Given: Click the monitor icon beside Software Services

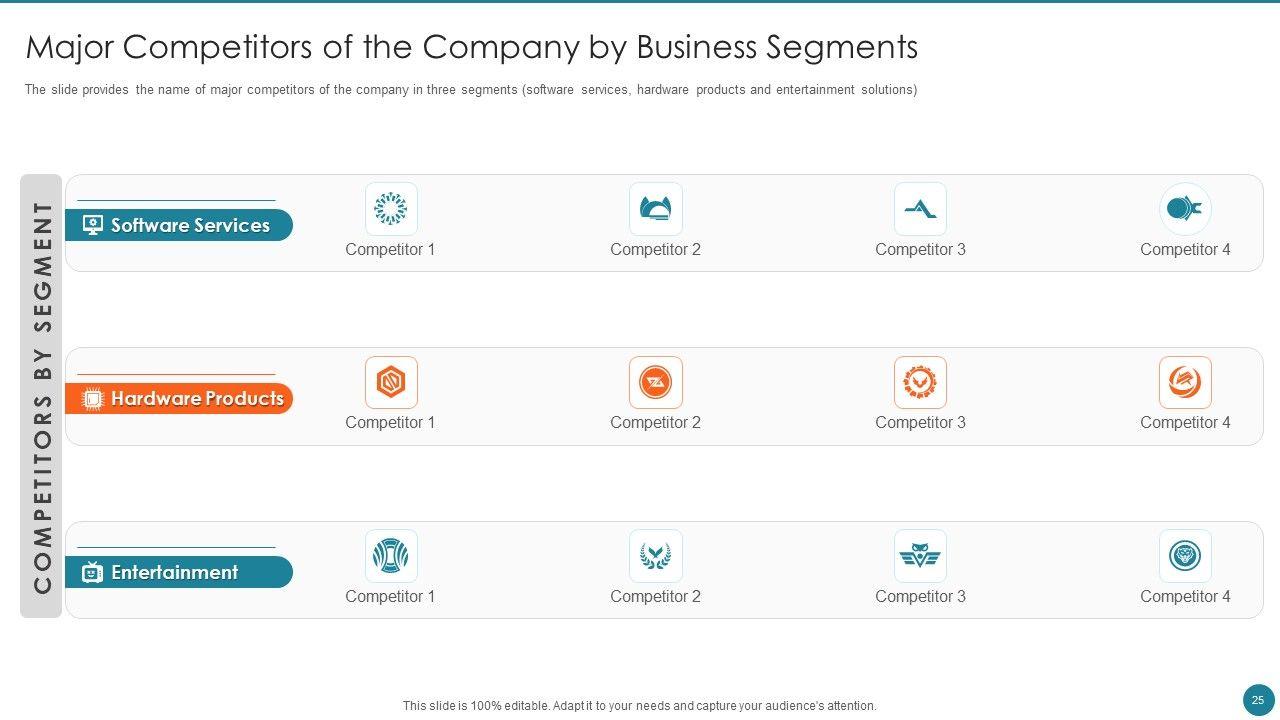Looking at the screenshot, I should coord(93,225).
